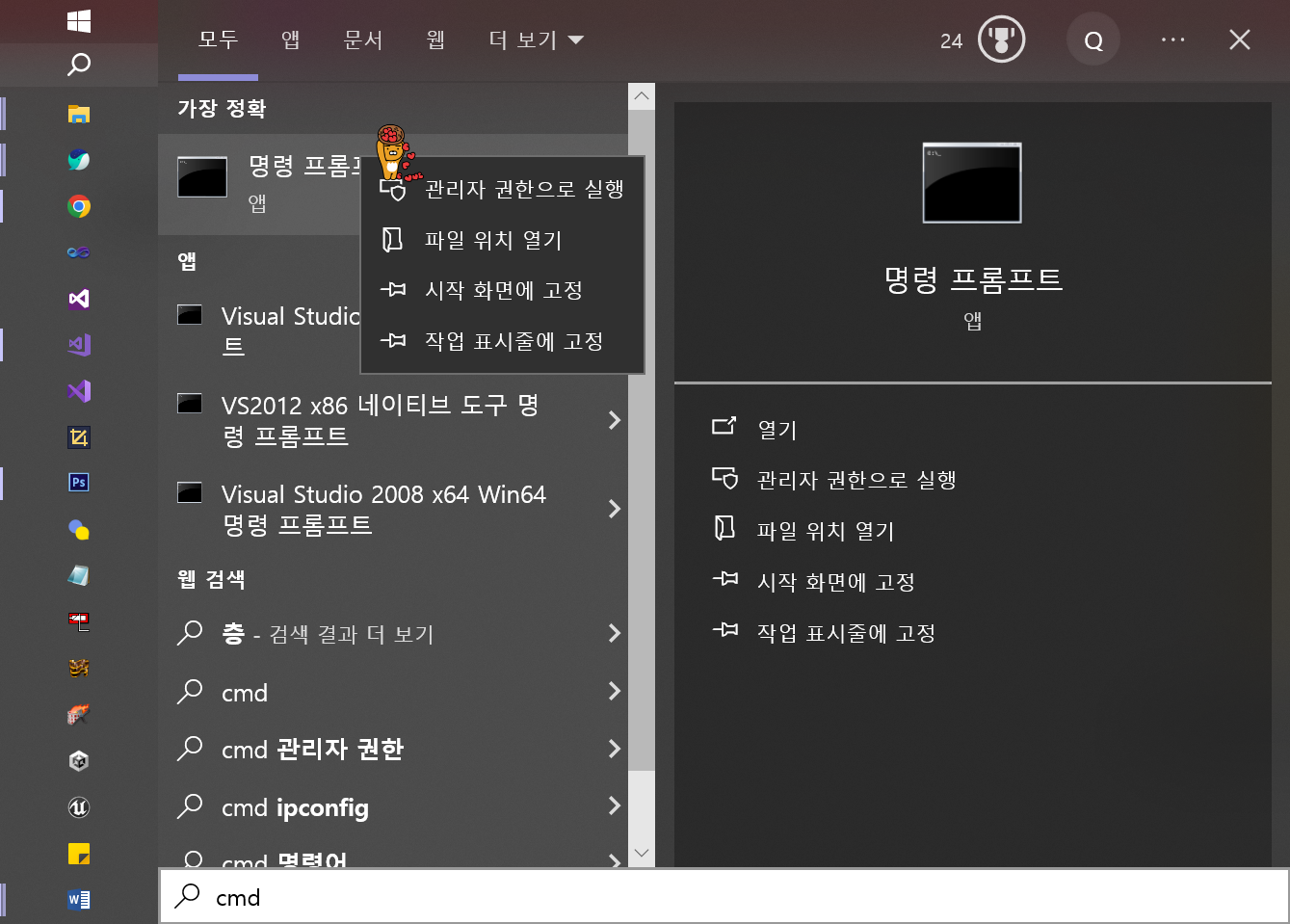Open the yellow crop capture tool icon

pos(79,437)
